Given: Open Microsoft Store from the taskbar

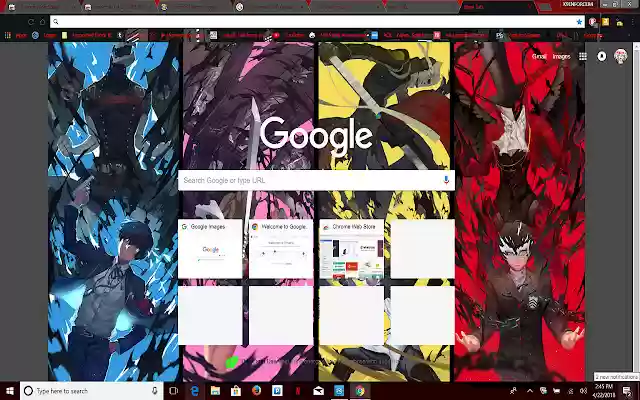Looking at the screenshot, I should click(236, 391).
